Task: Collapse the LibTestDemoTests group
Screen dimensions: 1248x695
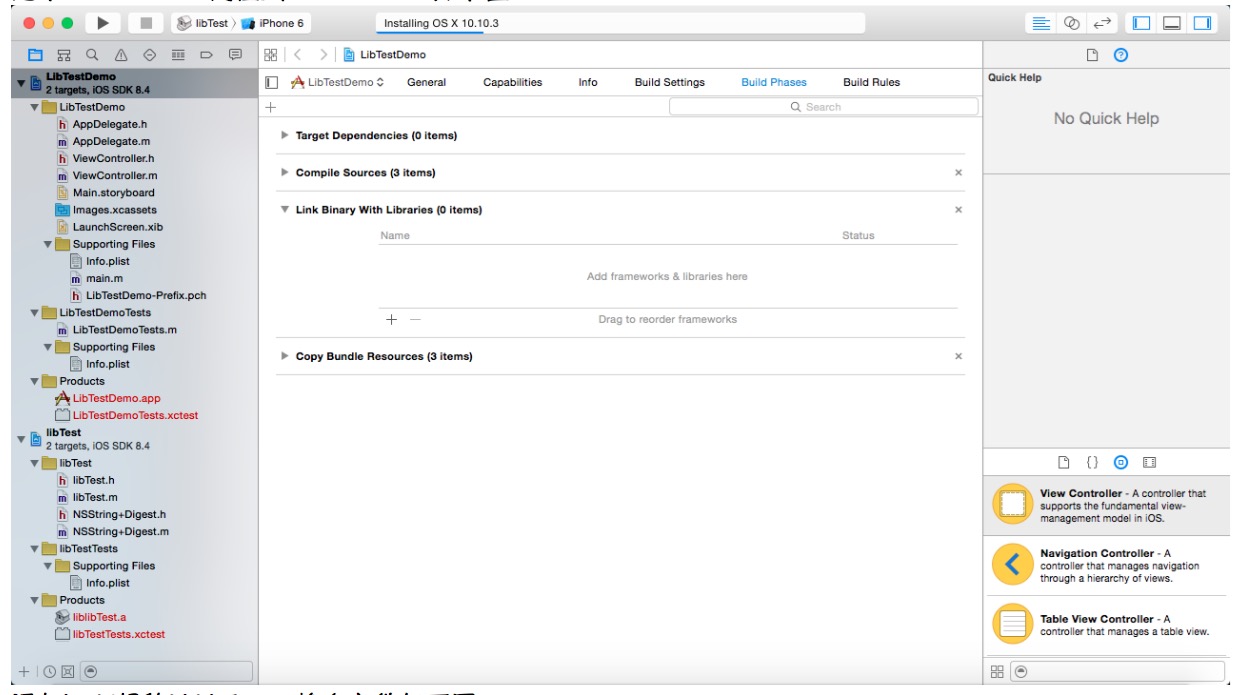Action: click(x=35, y=312)
